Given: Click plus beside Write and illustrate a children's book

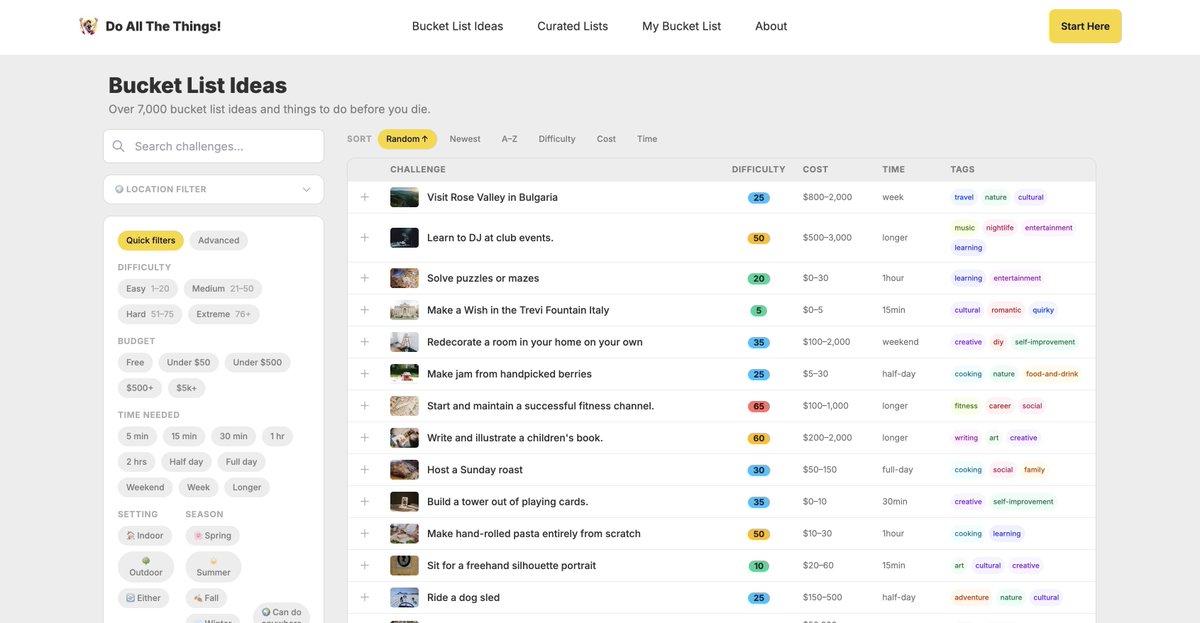Looking at the screenshot, I should pyautogui.click(x=365, y=438).
